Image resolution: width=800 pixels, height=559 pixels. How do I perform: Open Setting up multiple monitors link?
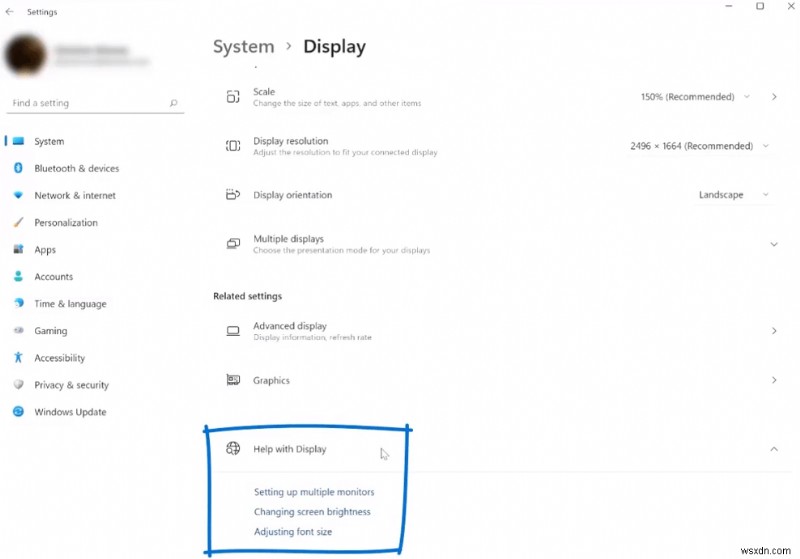click(314, 492)
